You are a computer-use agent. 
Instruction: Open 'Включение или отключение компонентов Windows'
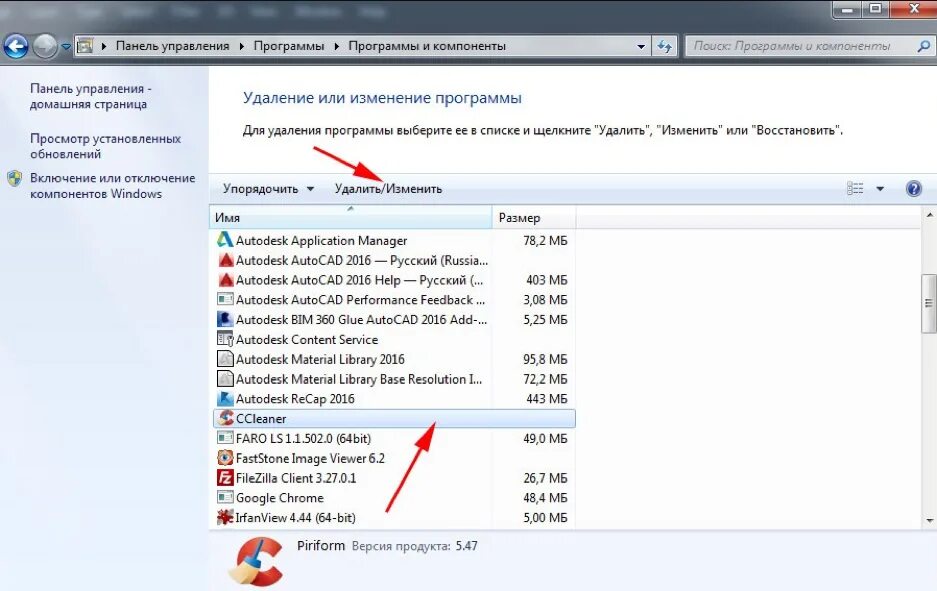(112, 186)
